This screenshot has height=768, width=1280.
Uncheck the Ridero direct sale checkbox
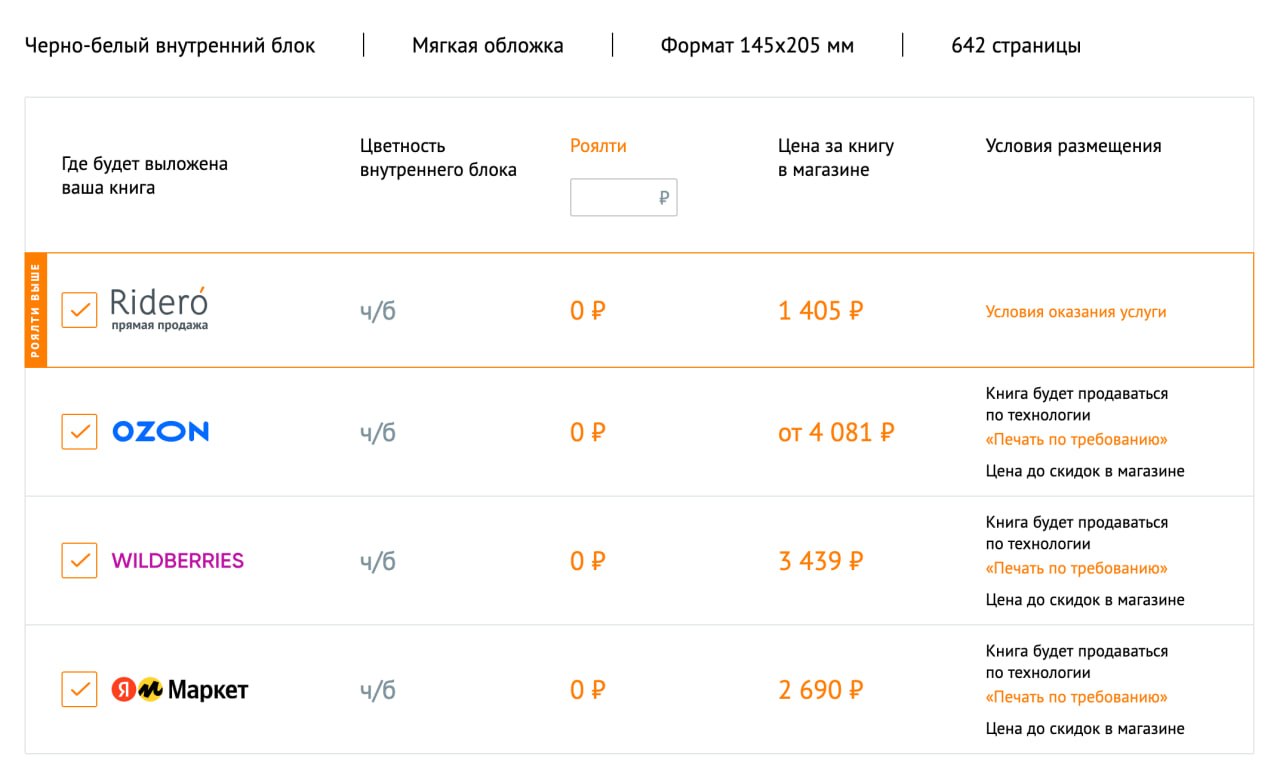tap(79, 310)
